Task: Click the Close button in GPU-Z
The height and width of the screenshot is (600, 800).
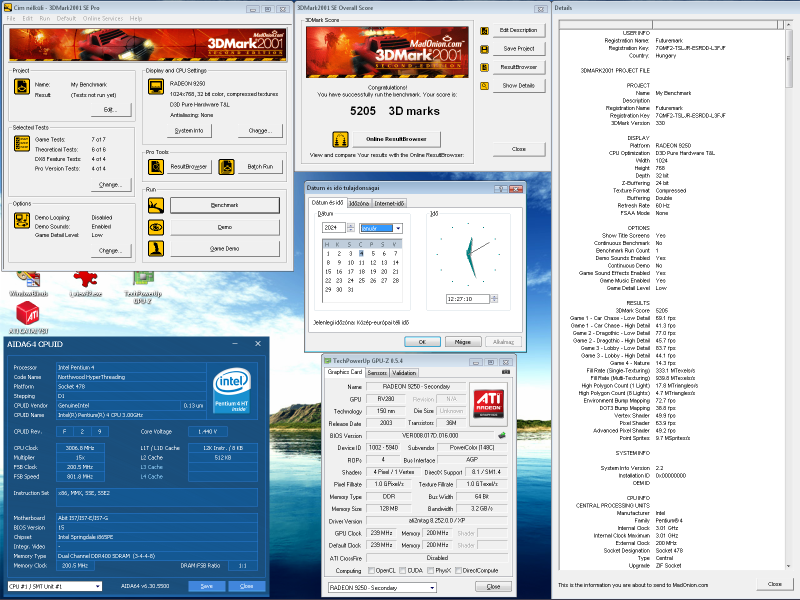Action: (493, 587)
